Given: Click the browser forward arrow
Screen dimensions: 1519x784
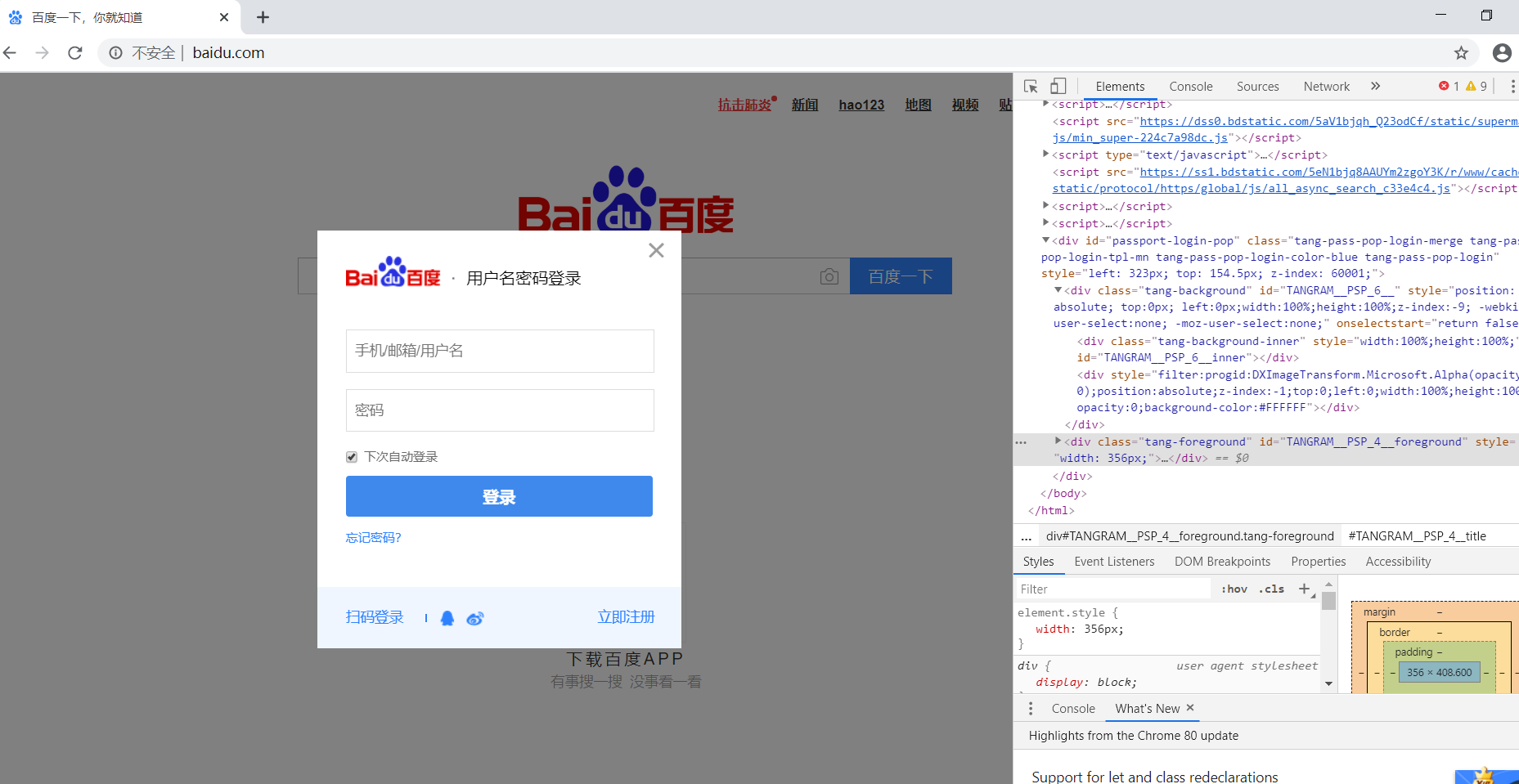Looking at the screenshot, I should coord(43,53).
